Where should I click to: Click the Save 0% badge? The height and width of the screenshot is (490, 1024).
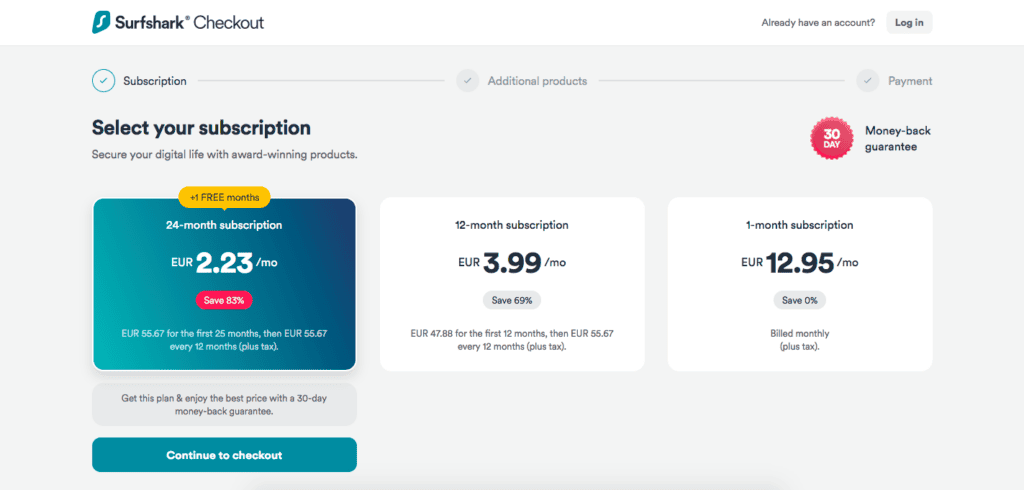pyautogui.click(x=799, y=300)
